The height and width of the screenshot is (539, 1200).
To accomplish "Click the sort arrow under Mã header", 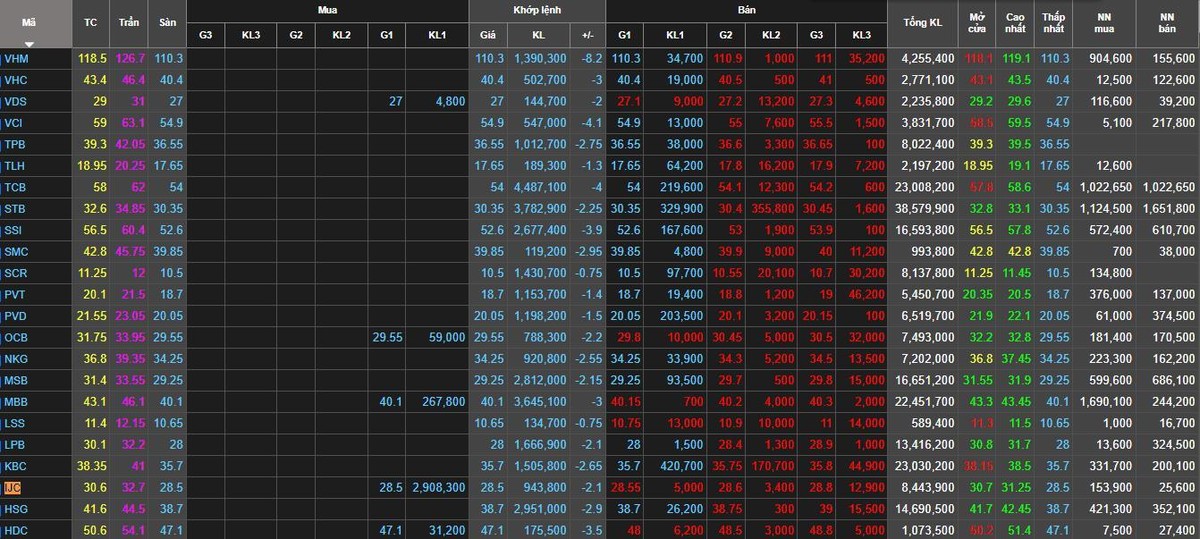I will (x=29, y=43).
